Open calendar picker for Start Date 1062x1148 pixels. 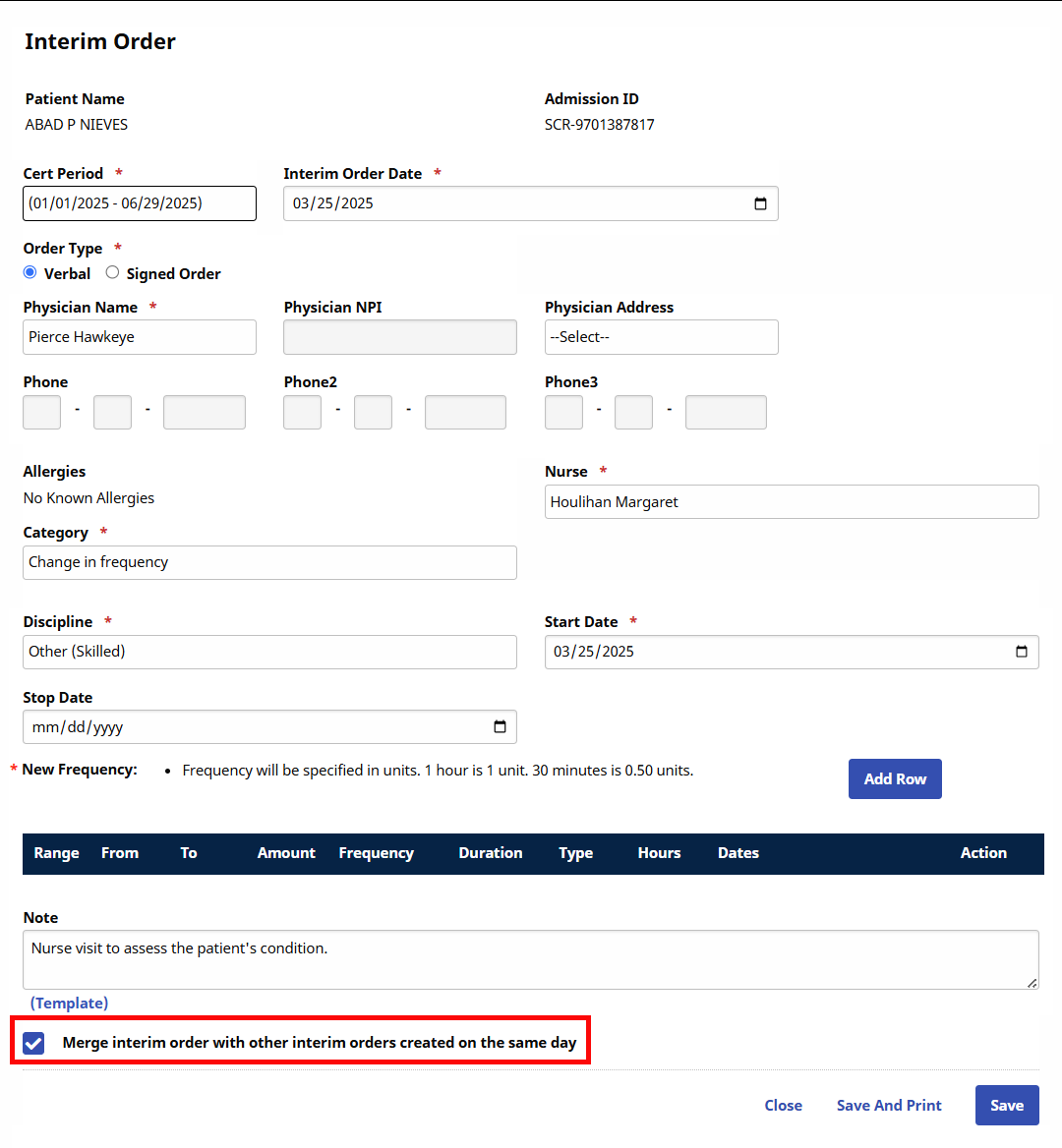(1021, 652)
